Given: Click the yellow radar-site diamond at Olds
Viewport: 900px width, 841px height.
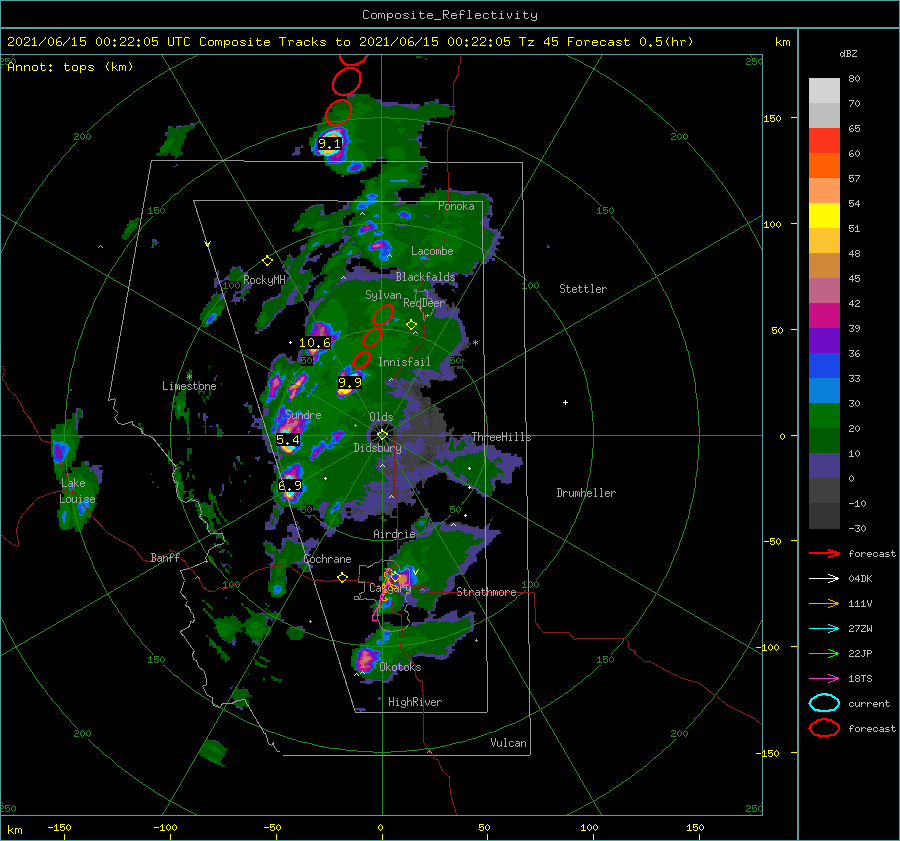Looking at the screenshot, I should [382, 435].
